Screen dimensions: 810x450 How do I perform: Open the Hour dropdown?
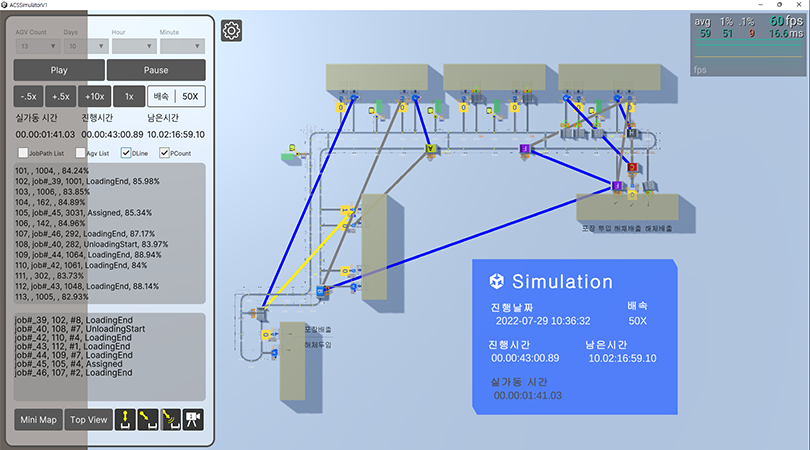tap(132, 46)
